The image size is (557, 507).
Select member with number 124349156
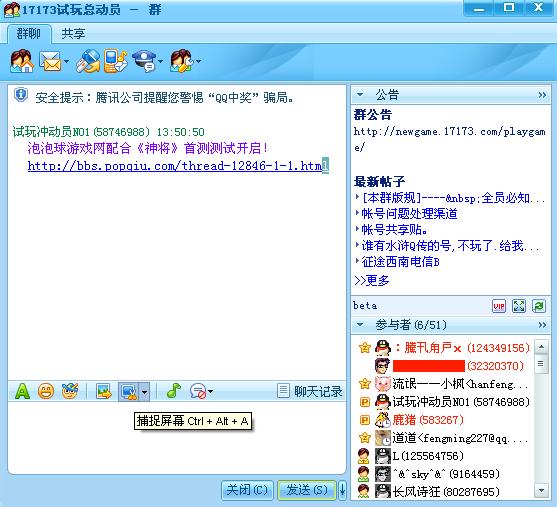(444, 347)
